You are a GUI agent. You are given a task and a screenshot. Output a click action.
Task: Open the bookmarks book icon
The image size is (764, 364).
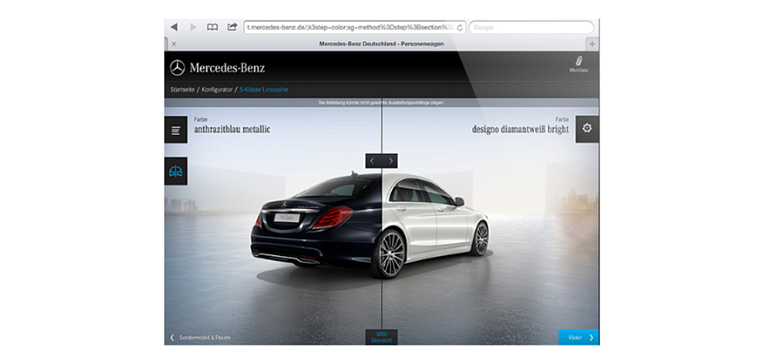pos(212,27)
